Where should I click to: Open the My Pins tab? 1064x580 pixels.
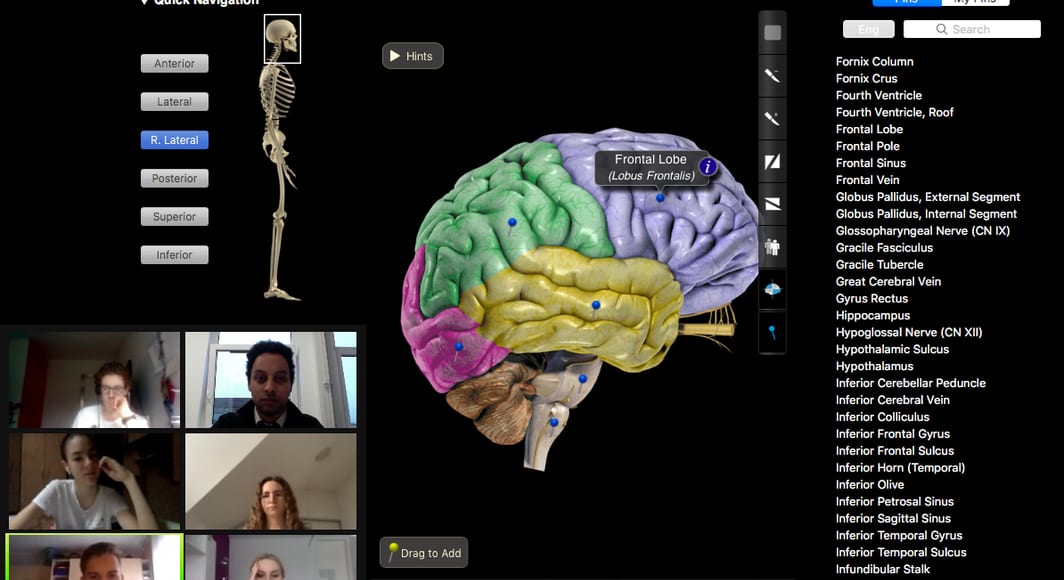click(975, 2)
